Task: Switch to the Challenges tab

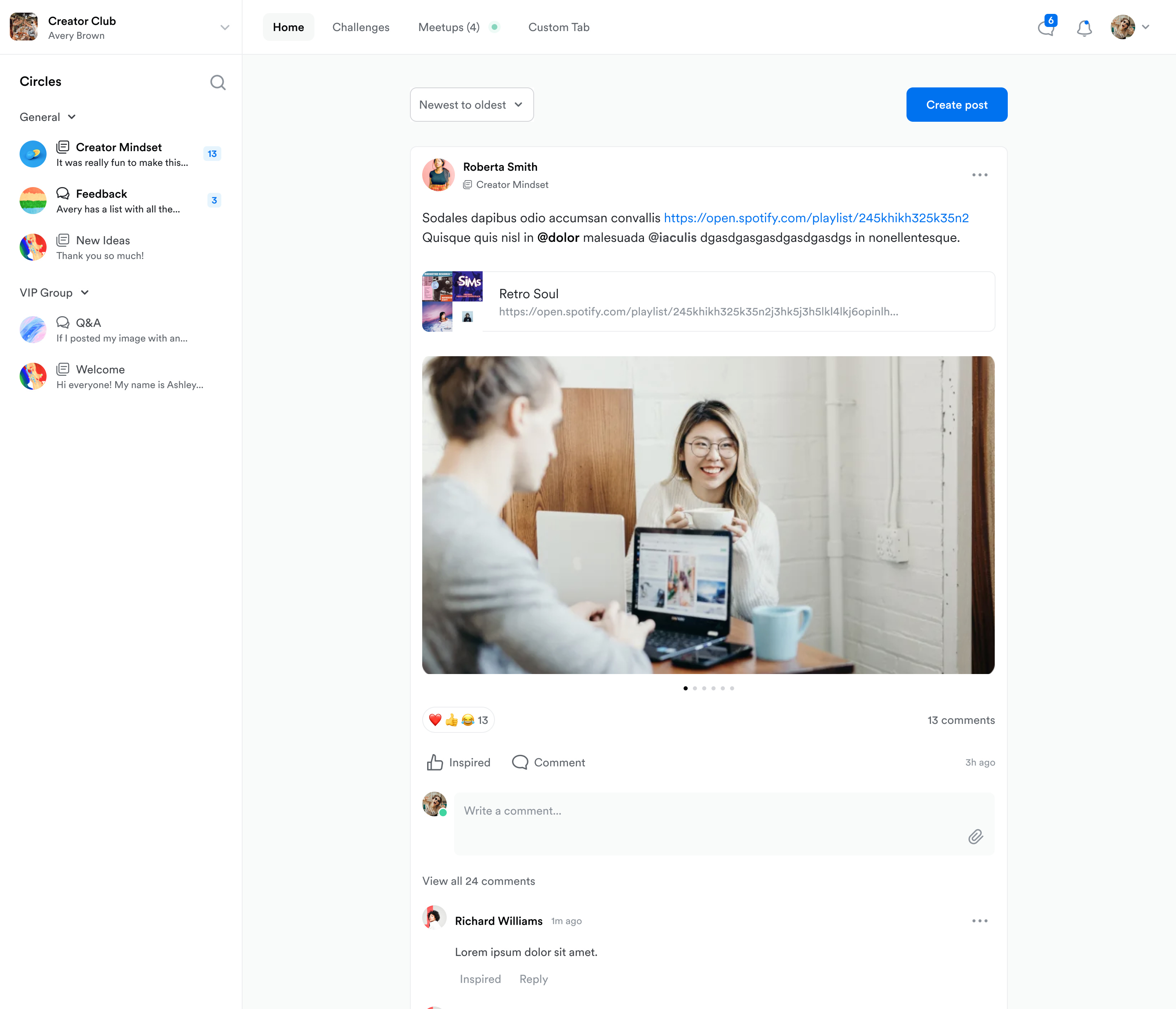Action: (361, 27)
